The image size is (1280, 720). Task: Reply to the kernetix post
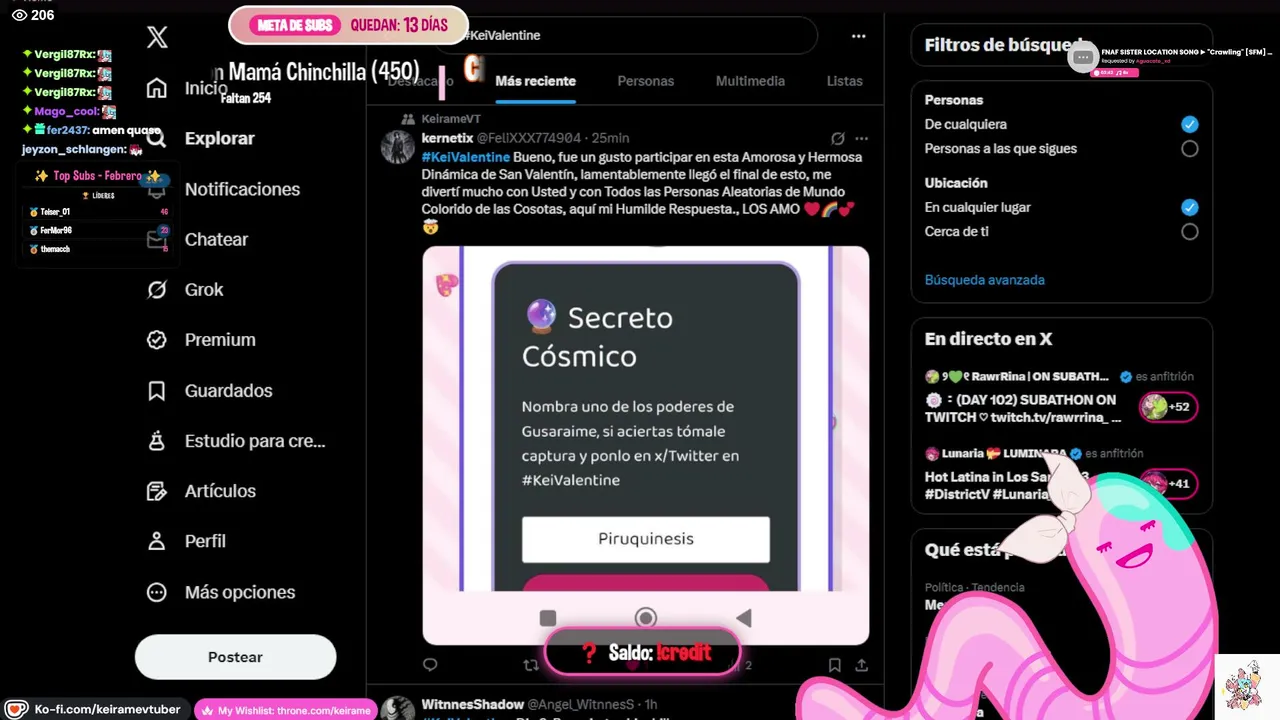[x=430, y=665]
